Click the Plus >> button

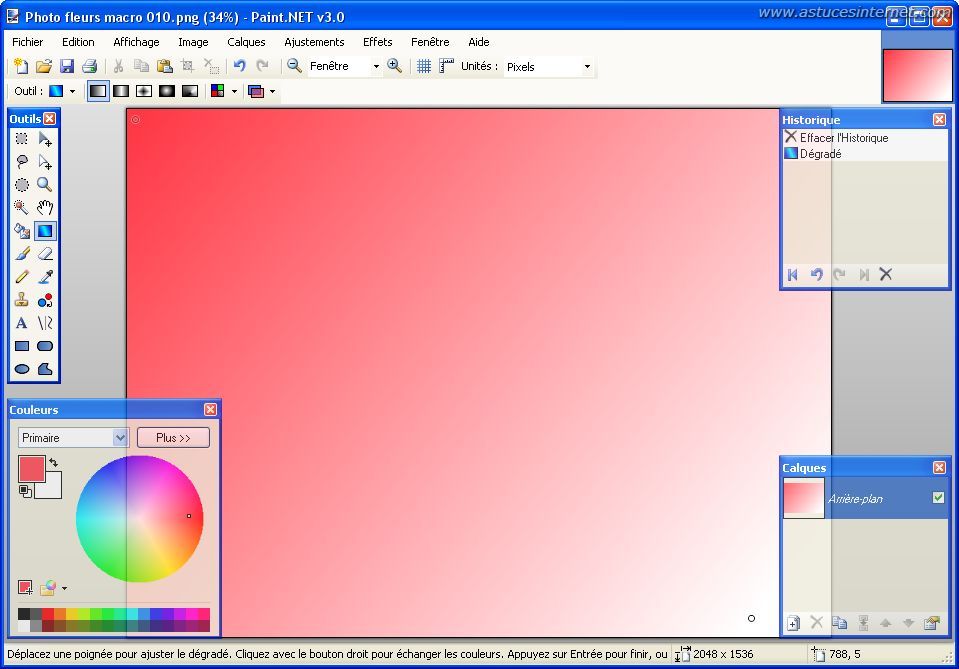coord(173,438)
